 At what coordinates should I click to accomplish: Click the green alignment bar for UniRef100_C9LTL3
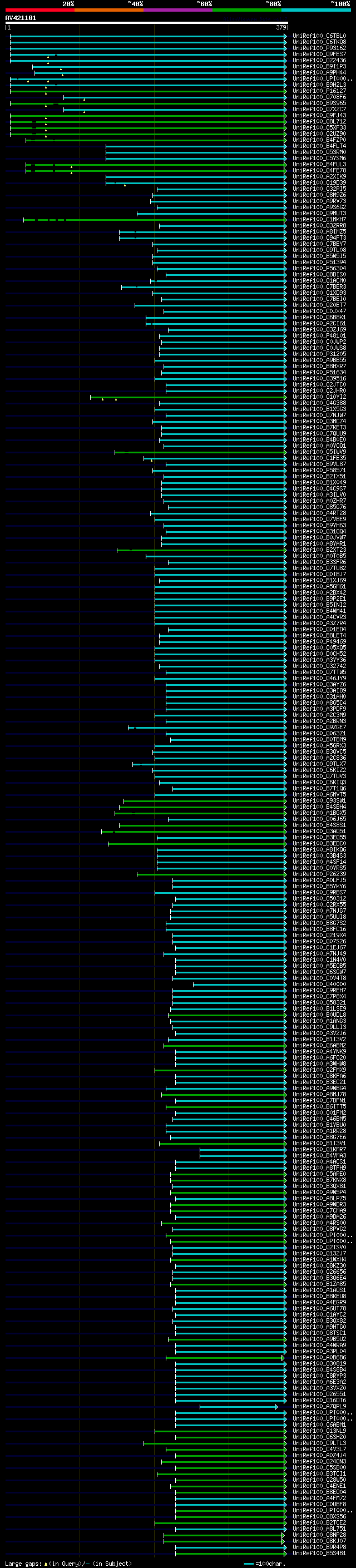tap(215, 1443)
